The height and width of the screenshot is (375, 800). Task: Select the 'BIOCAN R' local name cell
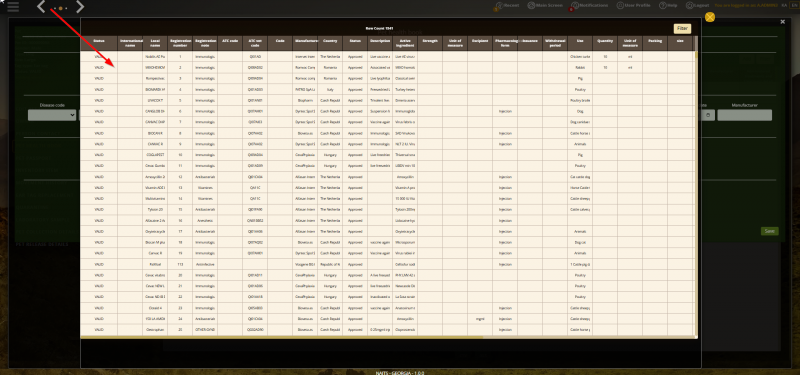(155, 133)
